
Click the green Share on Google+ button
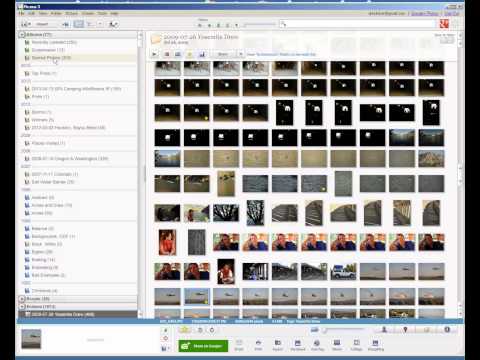(203, 346)
